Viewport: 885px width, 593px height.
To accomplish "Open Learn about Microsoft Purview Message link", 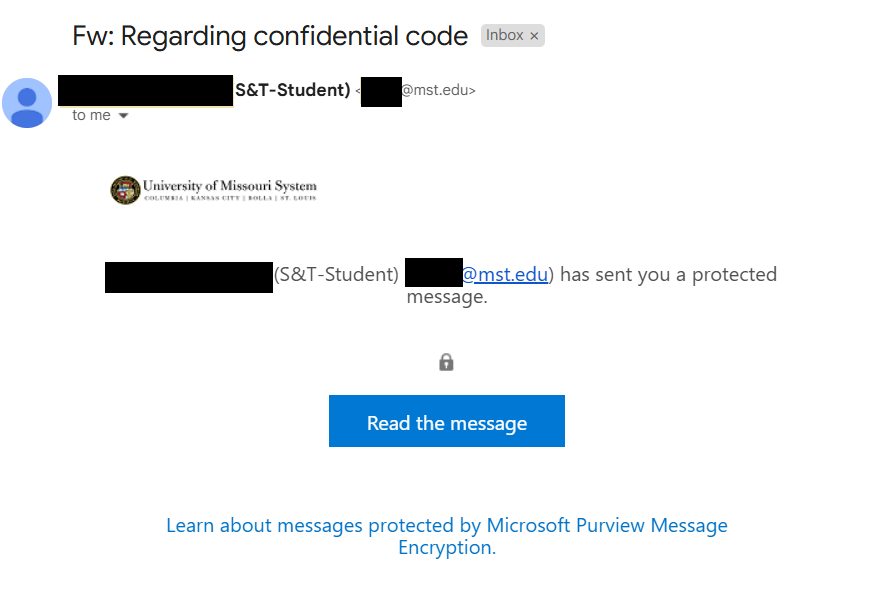I will tap(447, 536).
